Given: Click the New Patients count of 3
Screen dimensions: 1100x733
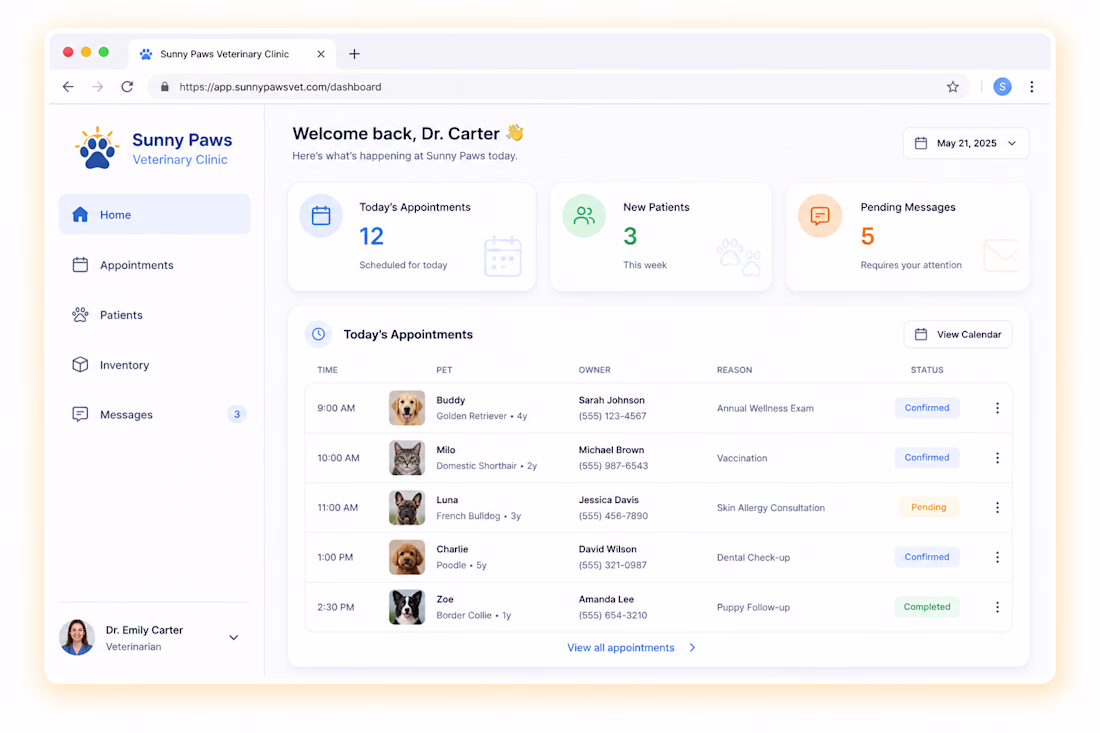Looking at the screenshot, I should click(x=630, y=236).
